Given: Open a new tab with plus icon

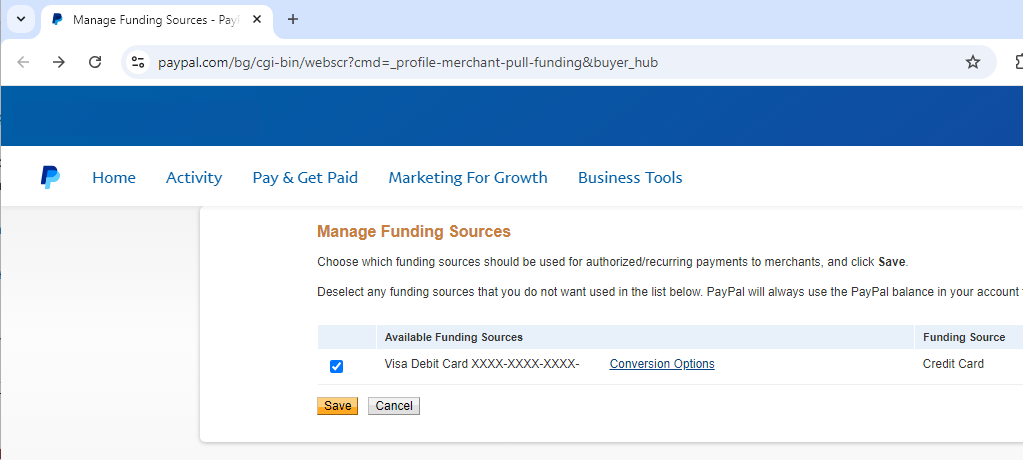Looking at the screenshot, I should (x=293, y=20).
